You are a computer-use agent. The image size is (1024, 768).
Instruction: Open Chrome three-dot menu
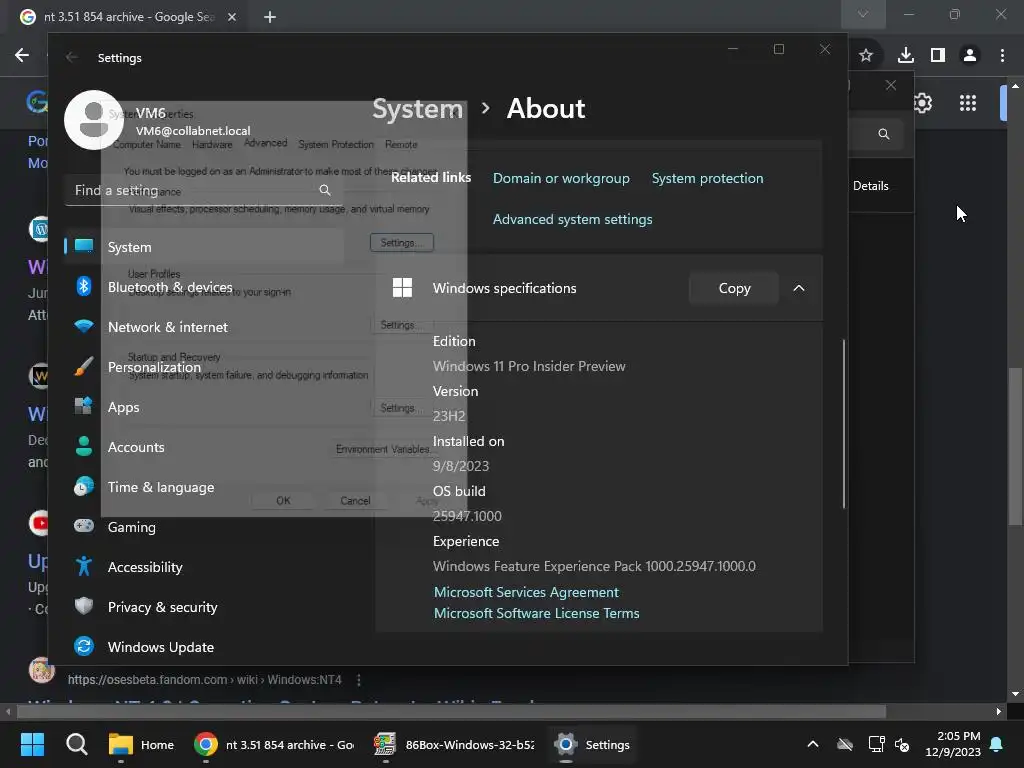click(1002, 56)
